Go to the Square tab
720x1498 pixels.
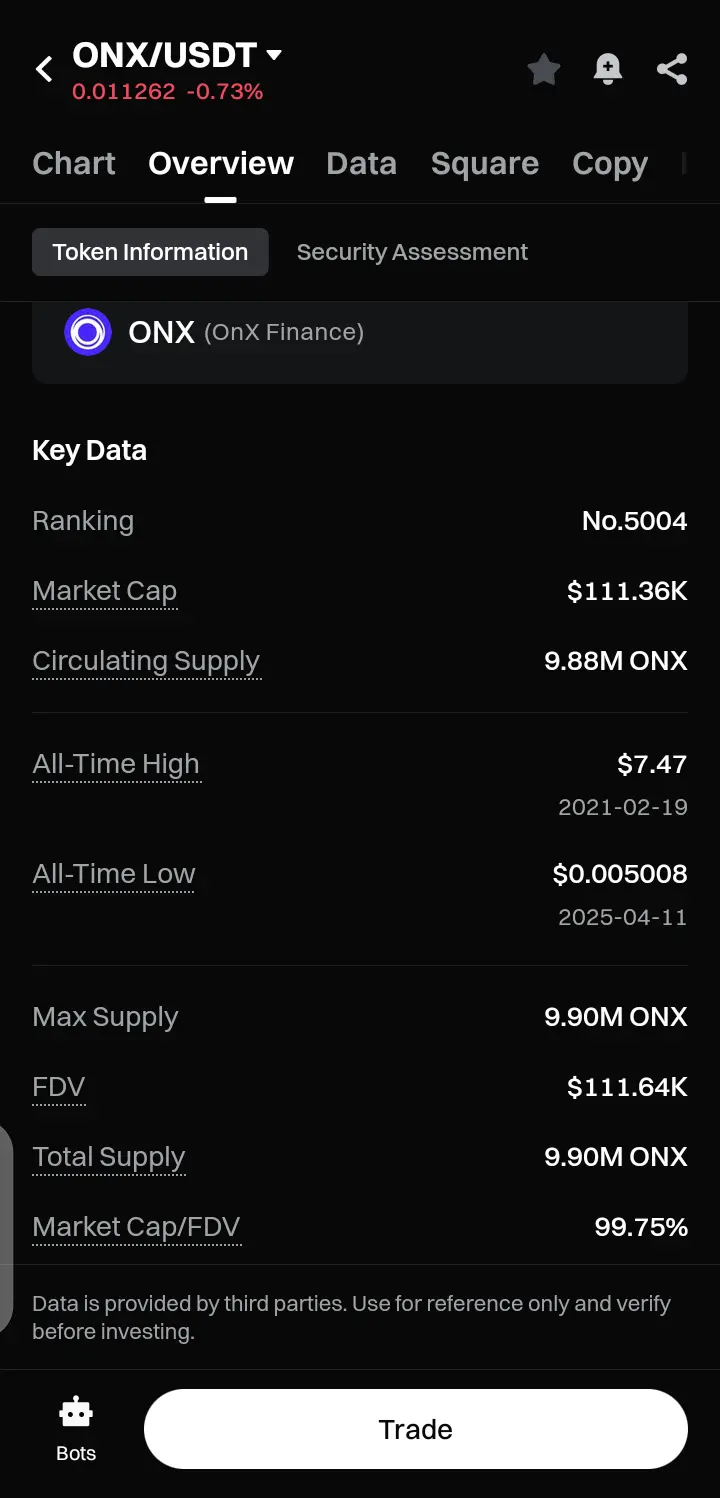(485, 164)
